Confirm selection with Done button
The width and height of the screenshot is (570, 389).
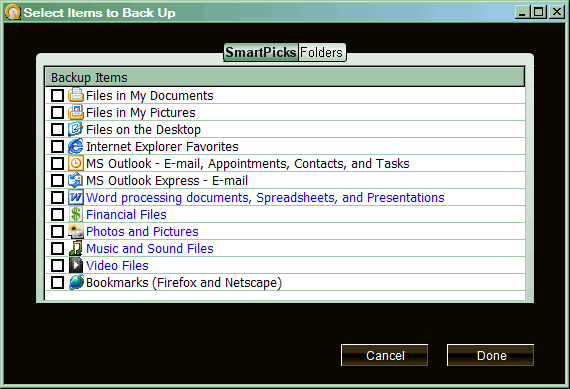tap(491, 355)
